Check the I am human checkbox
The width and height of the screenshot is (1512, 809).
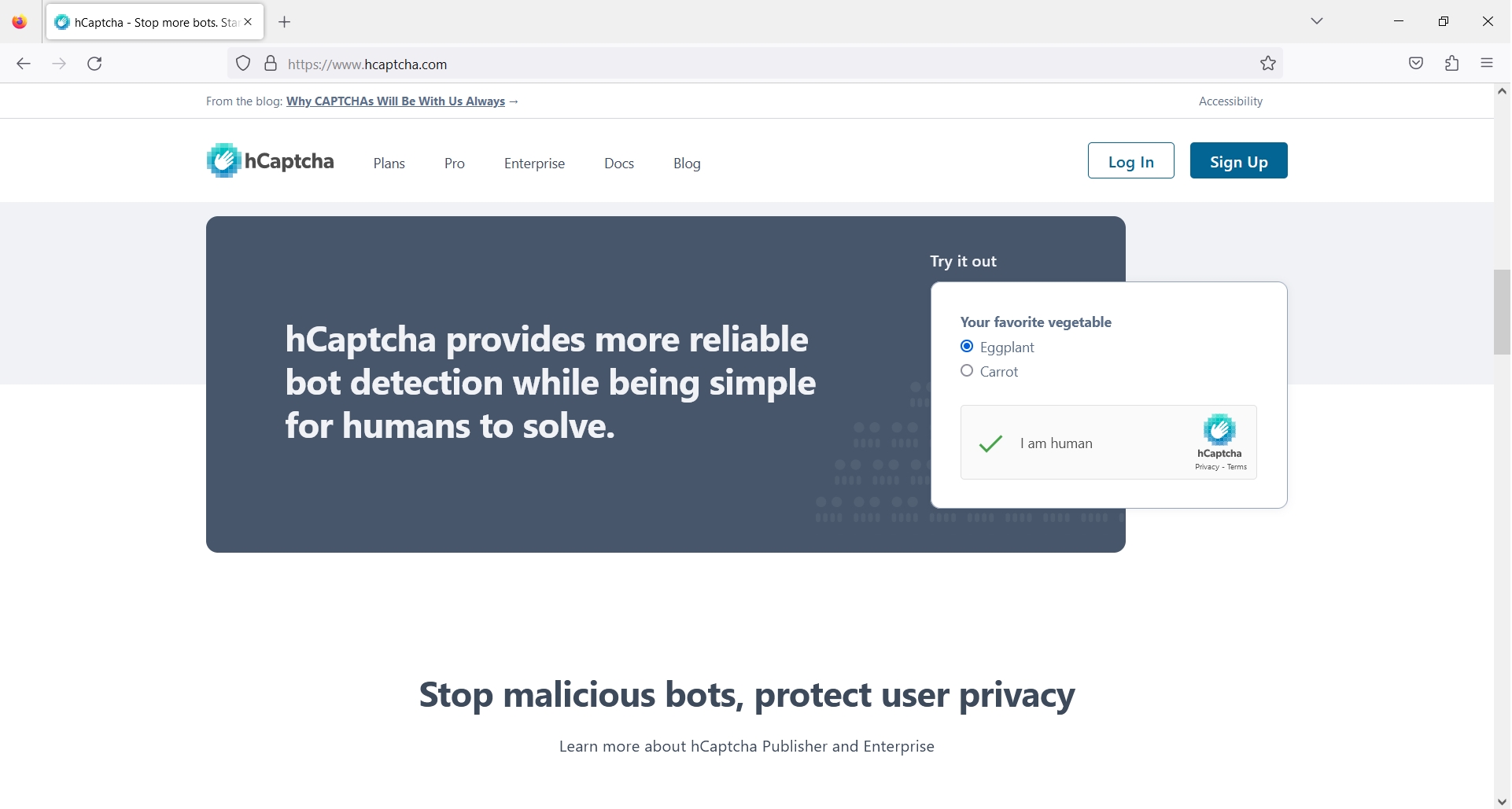(x=990, y=443)
